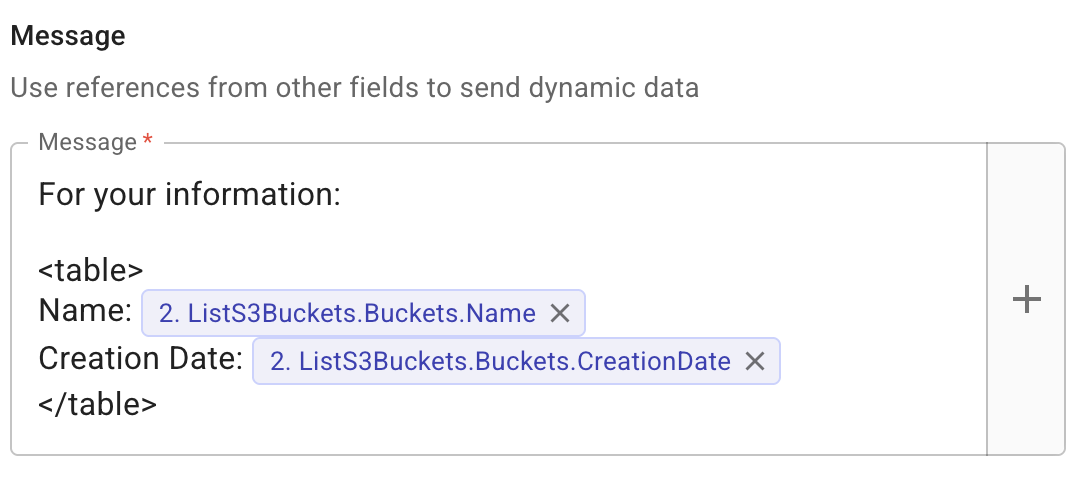Select the ListS3Buckets.Buckets.Name reference chip label
Screen dimensions: 1080x480
pos(347,314)
